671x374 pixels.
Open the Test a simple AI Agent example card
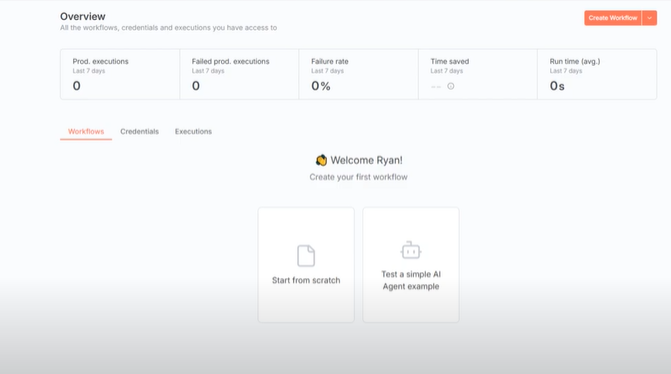coord(411,265)
